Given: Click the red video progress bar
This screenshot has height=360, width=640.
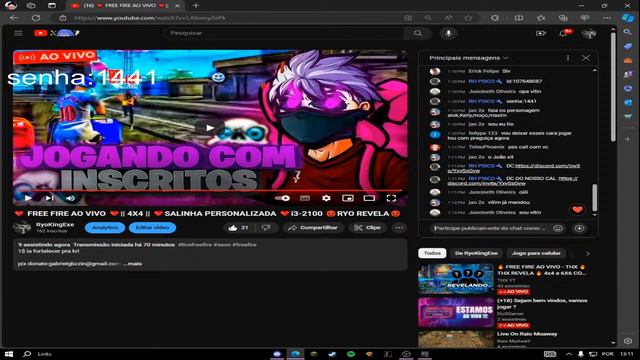Looking at the screenshot, I should click(207, 191).
